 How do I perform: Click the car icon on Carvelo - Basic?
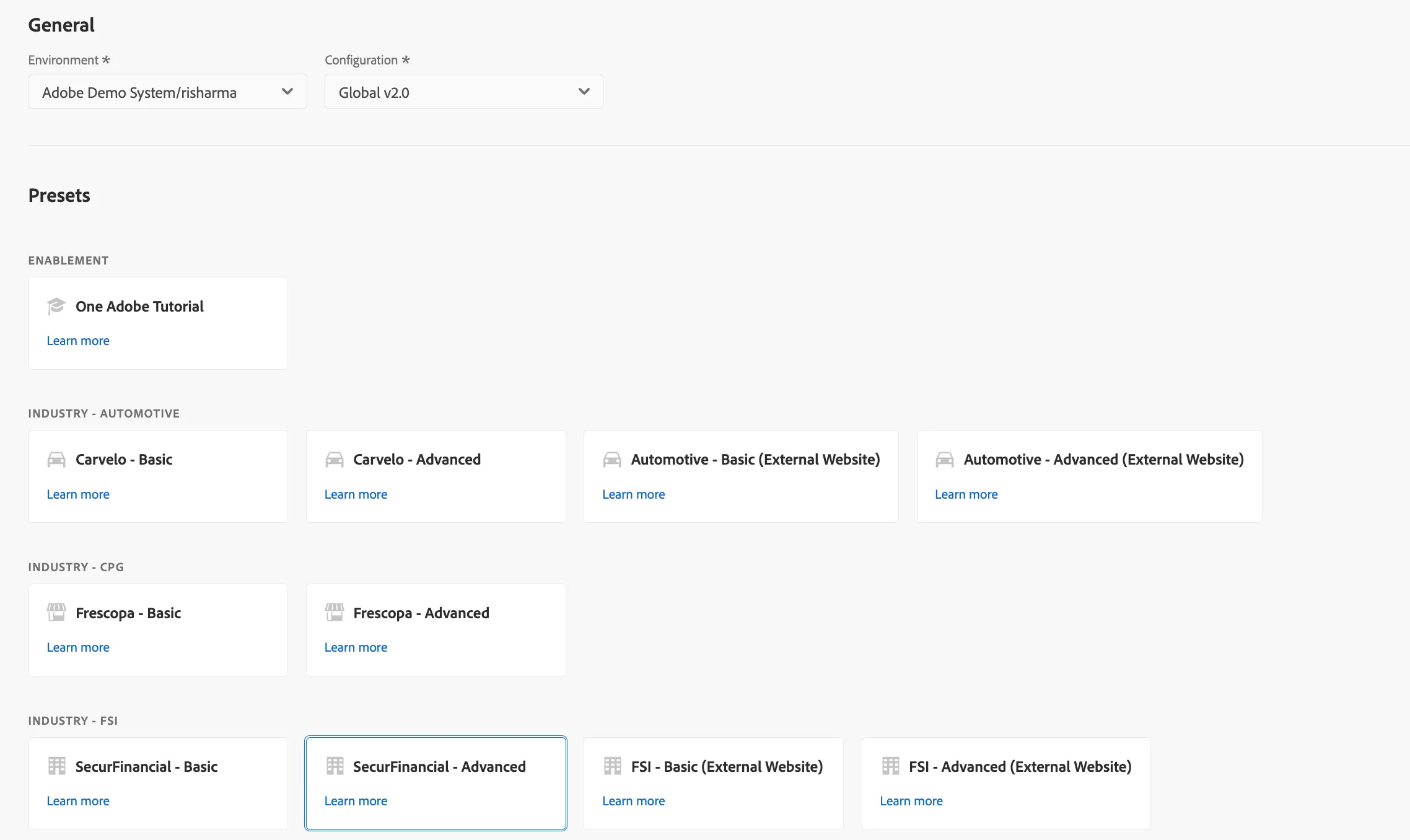(x=56, y=460)
